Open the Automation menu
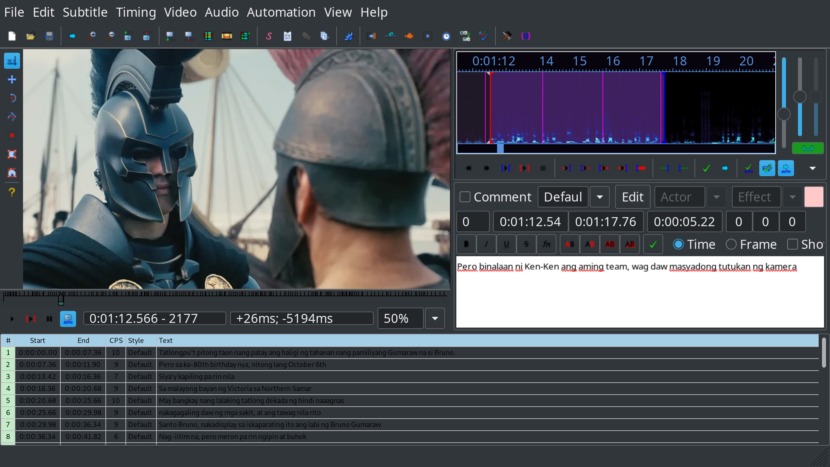The width and height of the screenshot is (830, 467). click(x=281, y=12)
